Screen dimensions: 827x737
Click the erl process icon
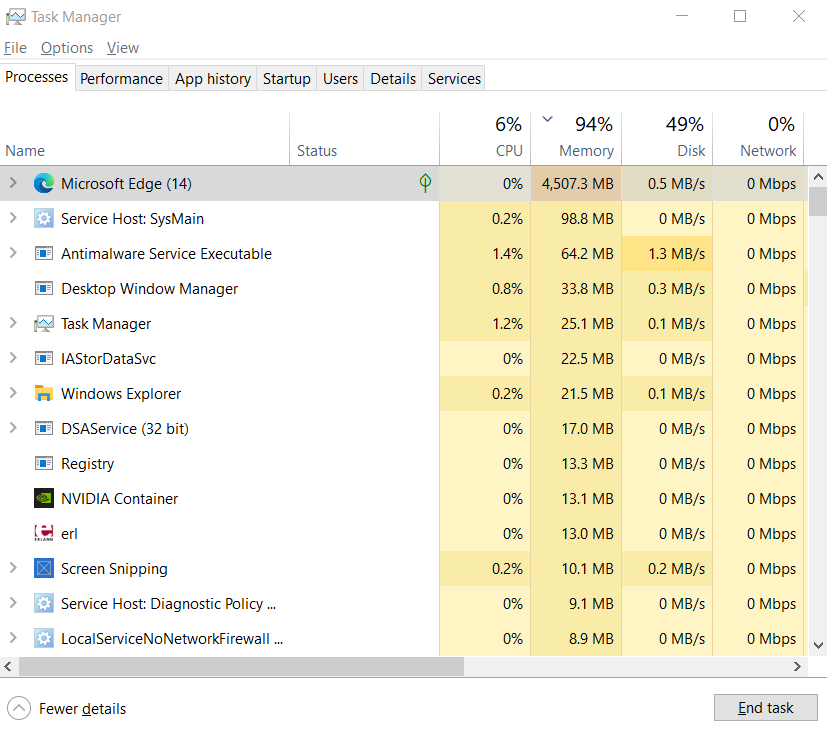(x=44, y=533)
